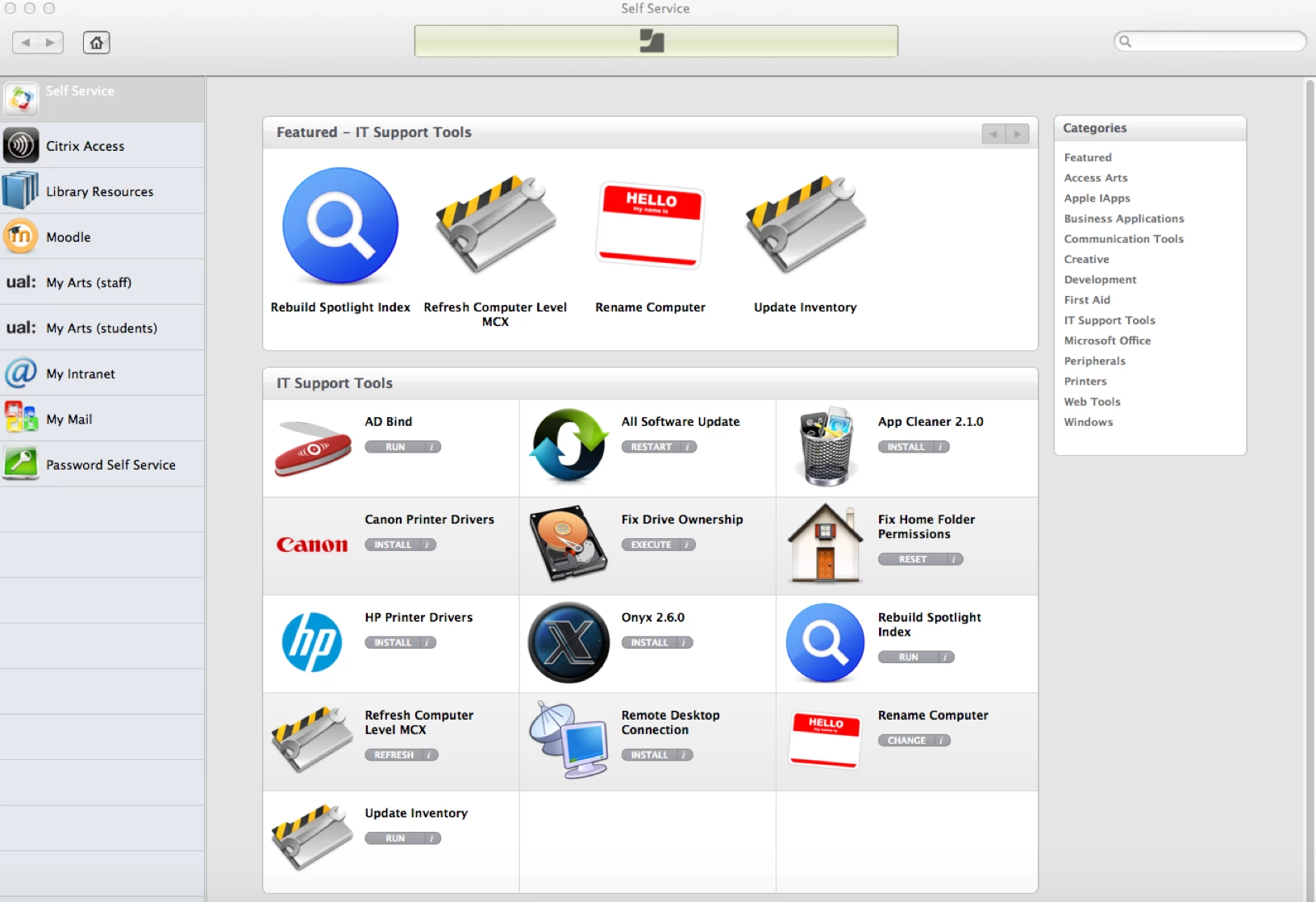The width and height of the screenshot is (1316, 902).
Task: Click the Canon logo icon
Action: pos(312,545)
